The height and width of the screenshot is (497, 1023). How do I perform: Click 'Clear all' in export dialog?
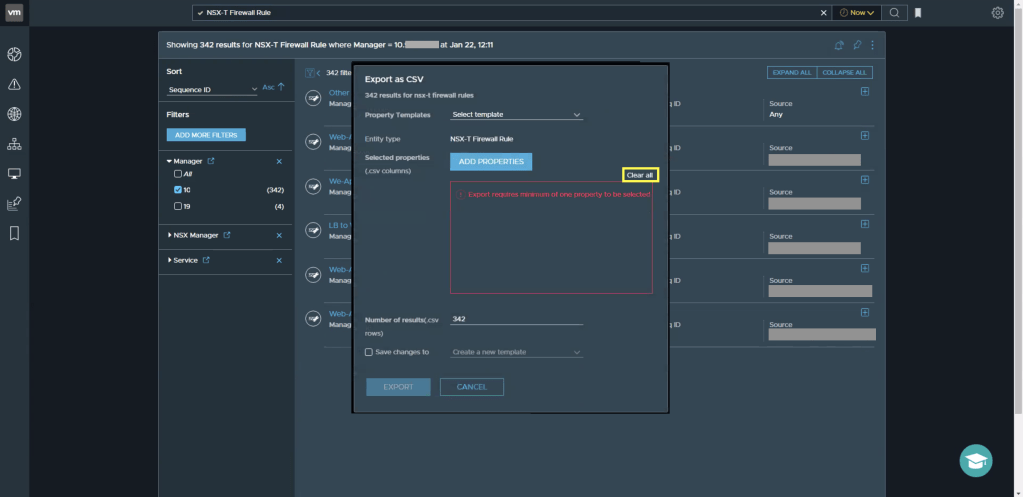(x=639, y=175)
